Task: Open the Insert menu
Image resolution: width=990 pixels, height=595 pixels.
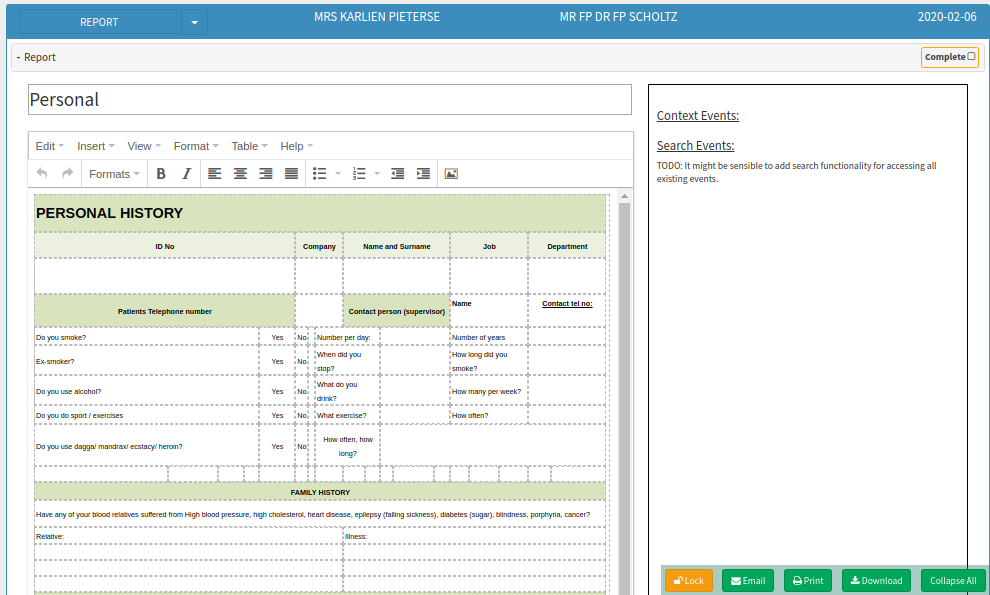Action: tap(95, 146)
